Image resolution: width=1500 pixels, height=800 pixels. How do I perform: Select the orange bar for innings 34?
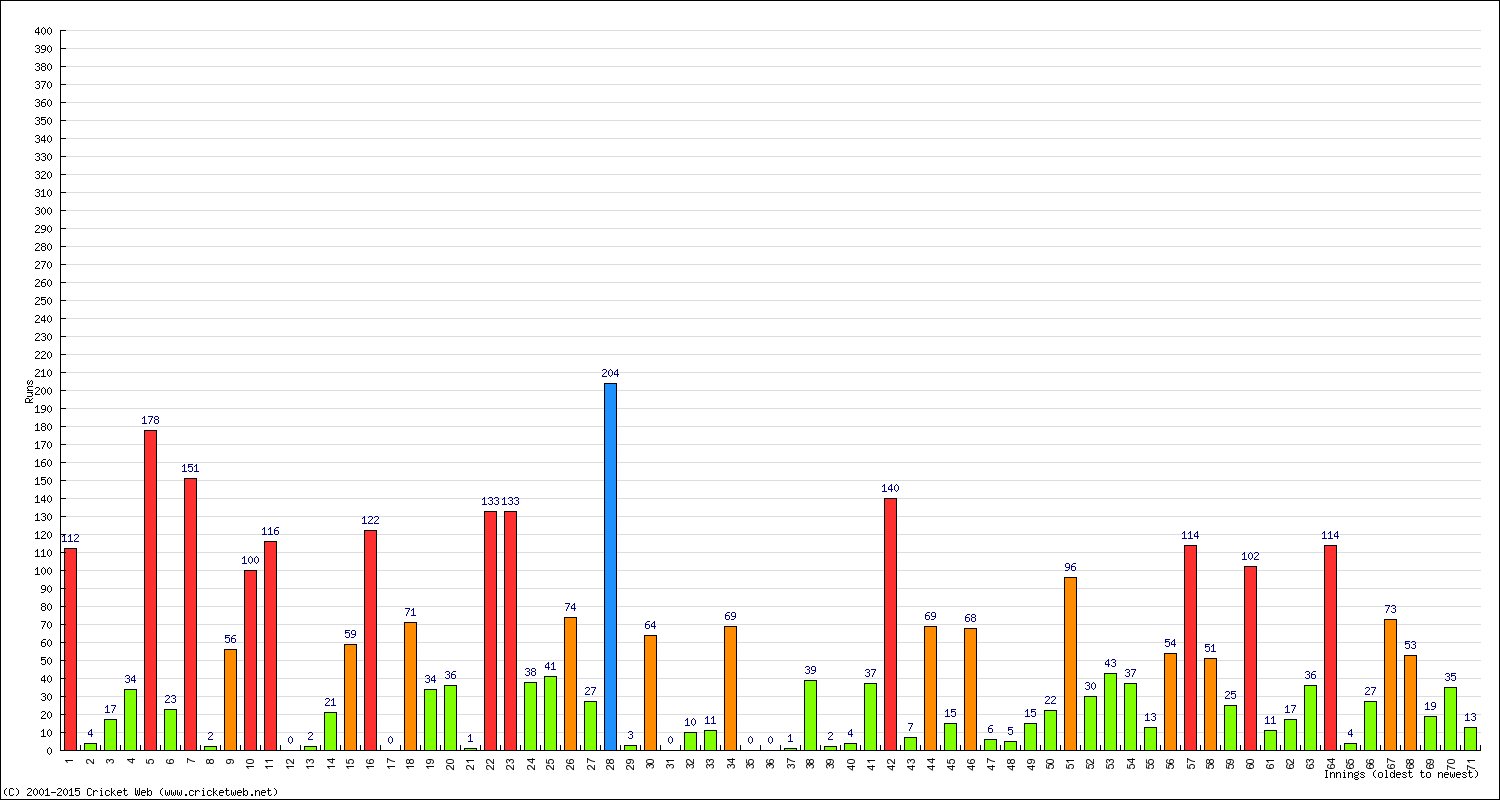click(x=730, y=688)
